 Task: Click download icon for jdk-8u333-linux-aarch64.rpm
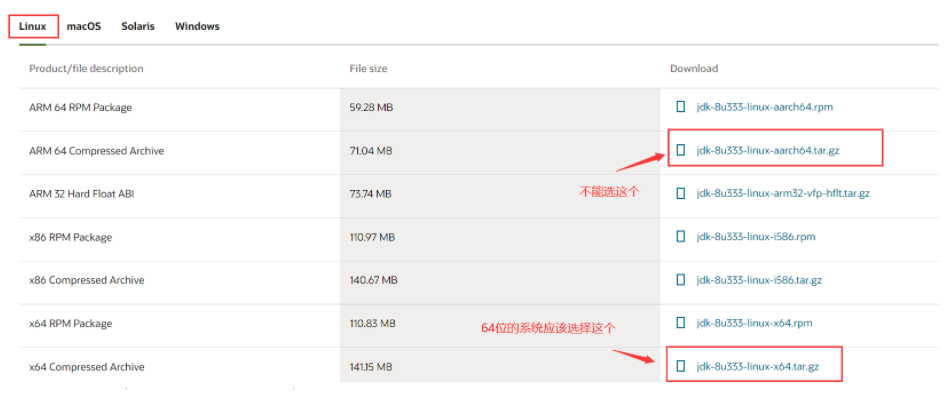680,107
